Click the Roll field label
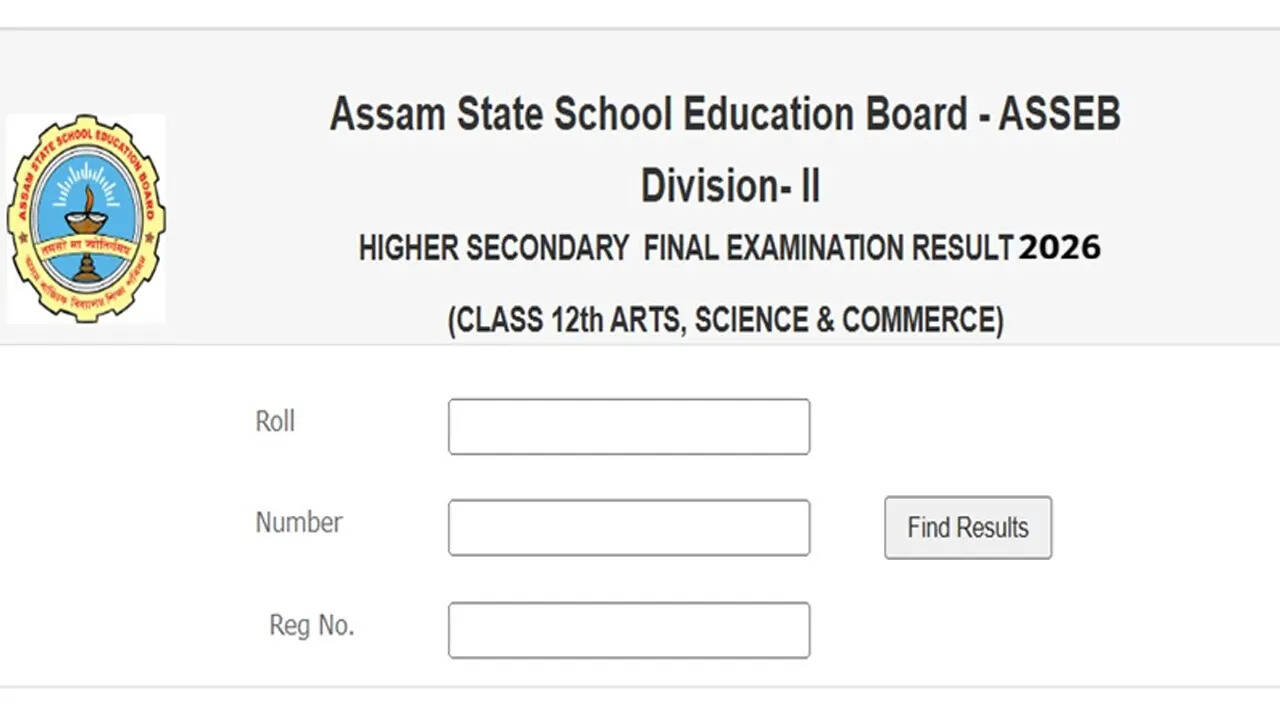The image size is (1280, 720). coord(275,421)
